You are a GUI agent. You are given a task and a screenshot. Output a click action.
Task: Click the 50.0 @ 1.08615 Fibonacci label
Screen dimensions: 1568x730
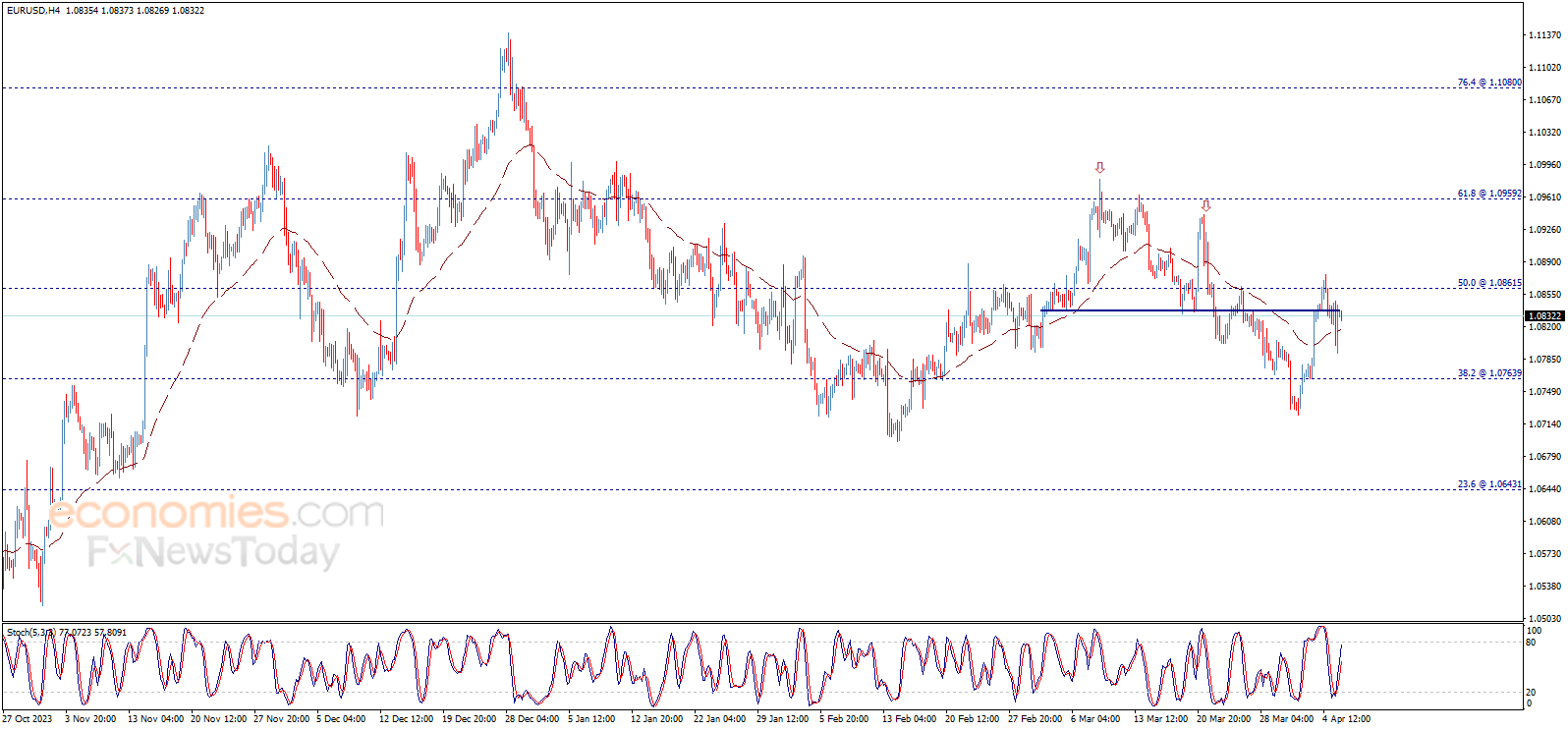(x=1489, y=283)
